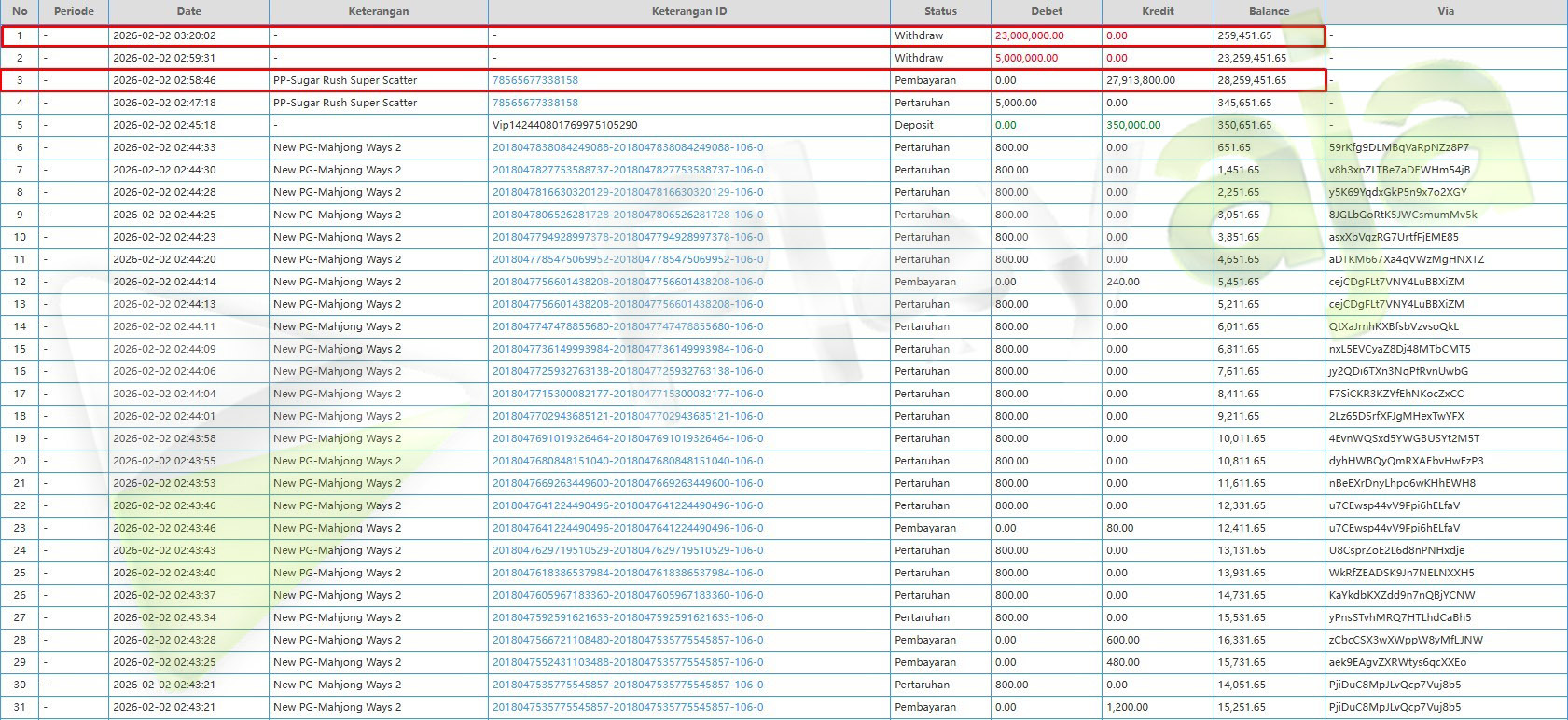Click the Debet column header

(x=1046, y=11)
